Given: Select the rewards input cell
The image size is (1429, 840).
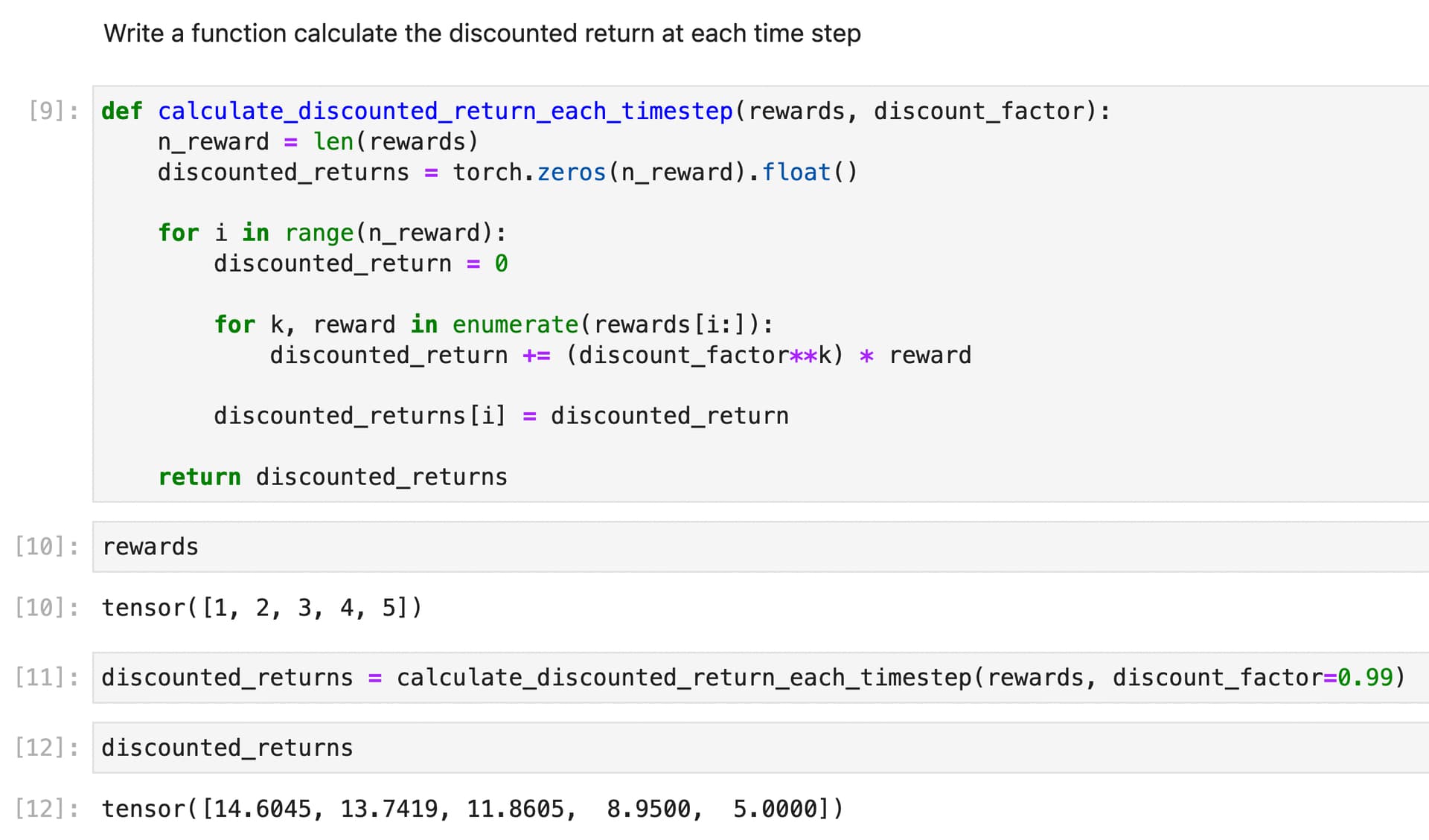Looking at the screenshot, I should pyautogui.click(x=744, y=547).
